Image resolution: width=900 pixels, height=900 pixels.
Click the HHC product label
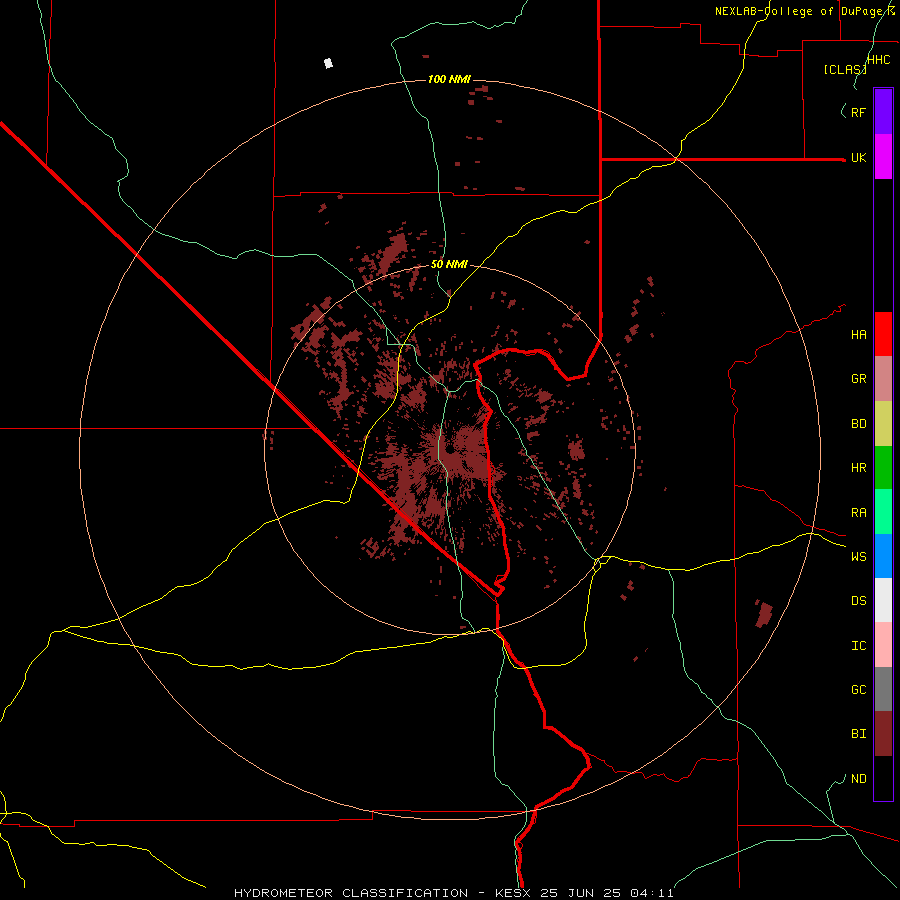(x=879, y=60)
